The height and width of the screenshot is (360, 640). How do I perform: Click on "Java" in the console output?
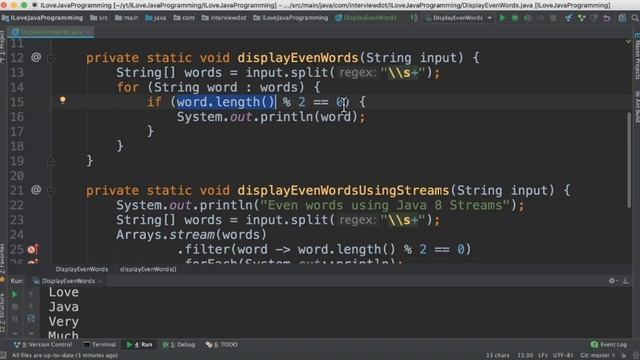click(x=64, y=307)
